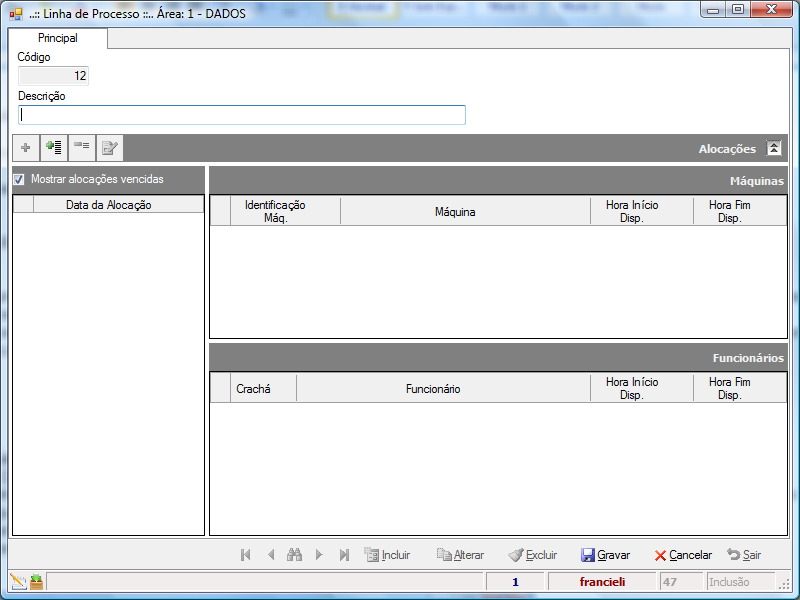Click the window title bar application icon

click(x=16, y=14)
